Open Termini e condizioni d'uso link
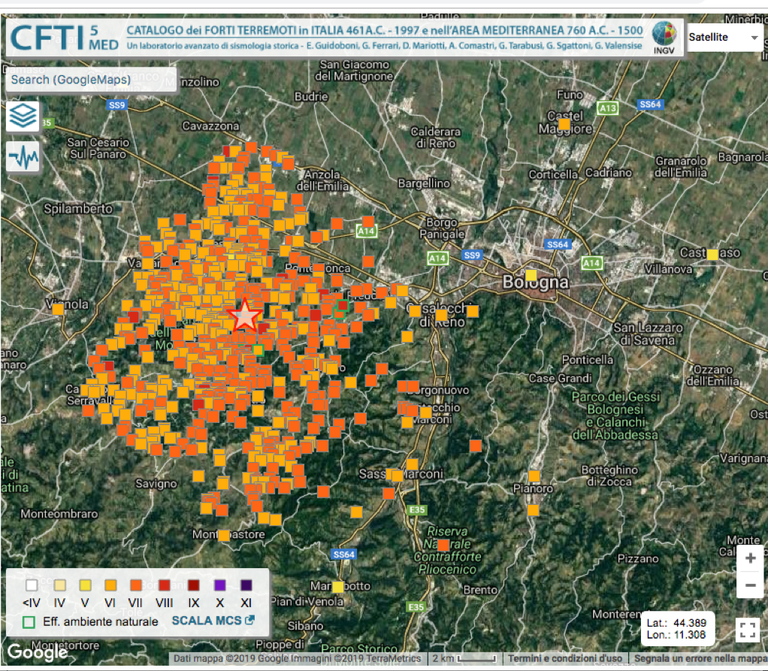 point(565,658)
